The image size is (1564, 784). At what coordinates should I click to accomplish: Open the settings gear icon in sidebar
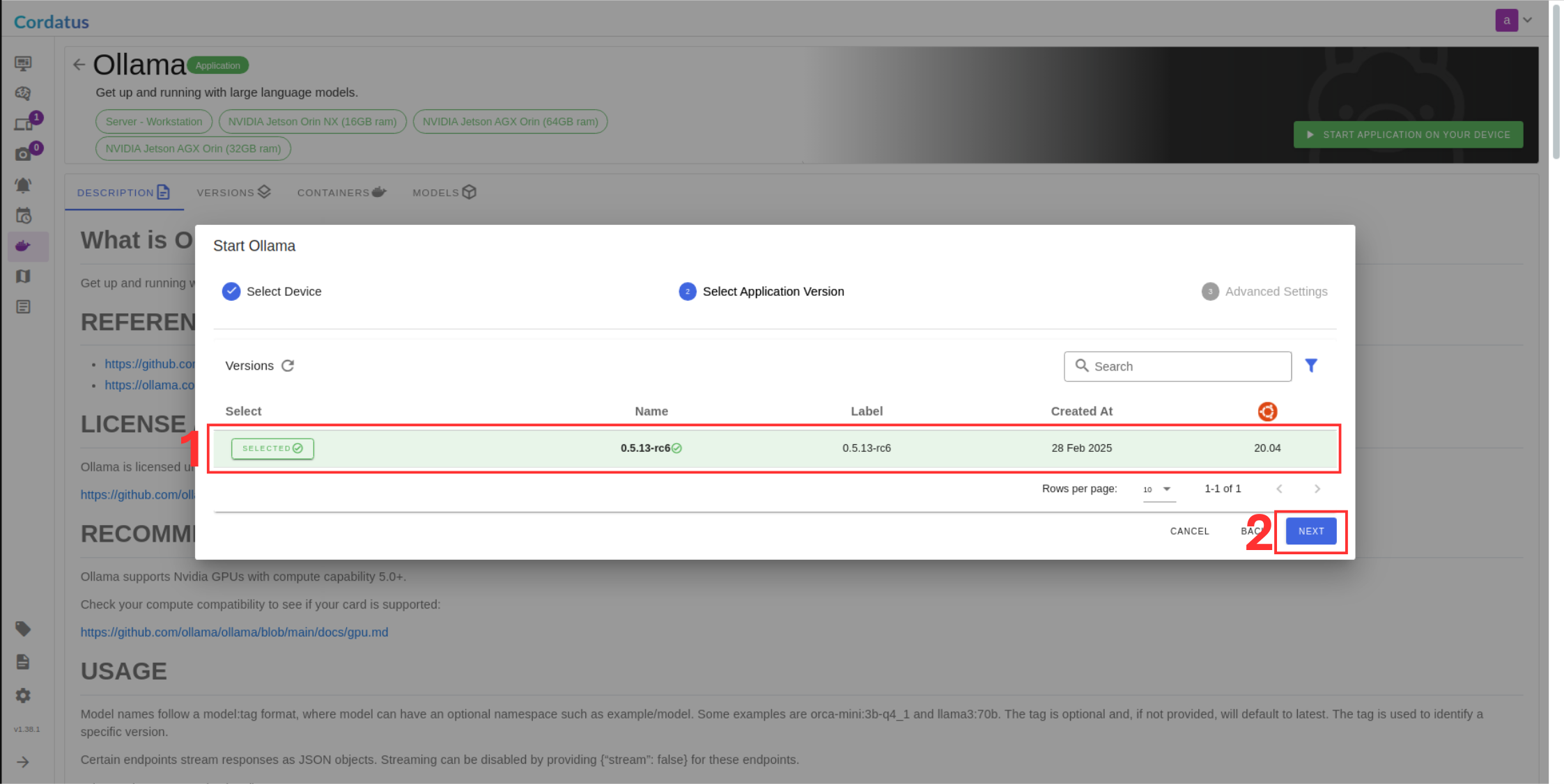point(23,696)
